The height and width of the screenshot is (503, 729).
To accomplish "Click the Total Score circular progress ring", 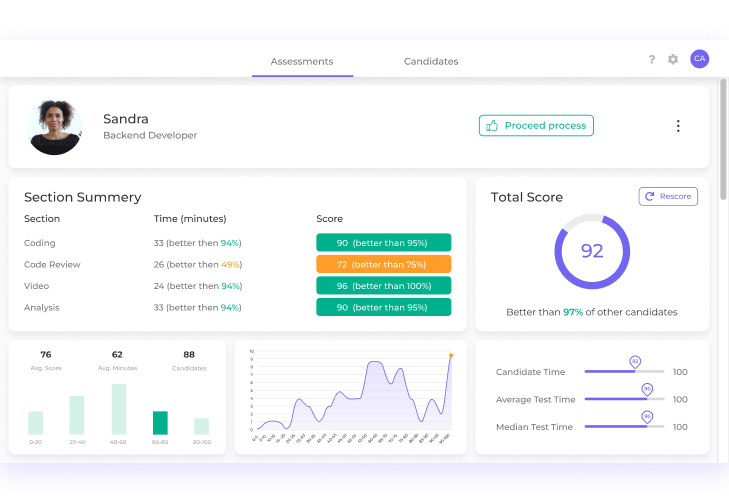I will [592, 251].
